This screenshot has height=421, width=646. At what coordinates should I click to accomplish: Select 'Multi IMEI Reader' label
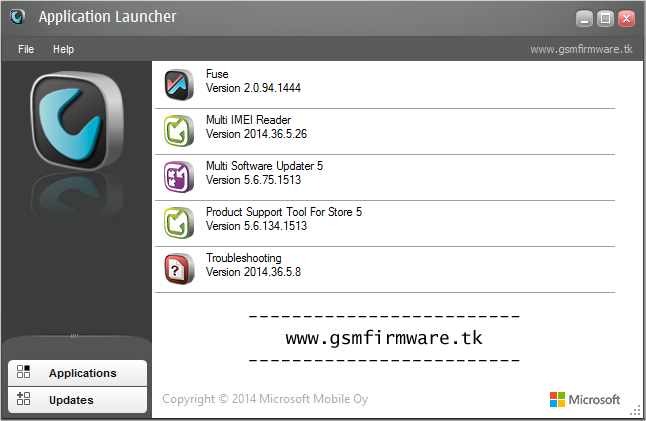(248, 120)
